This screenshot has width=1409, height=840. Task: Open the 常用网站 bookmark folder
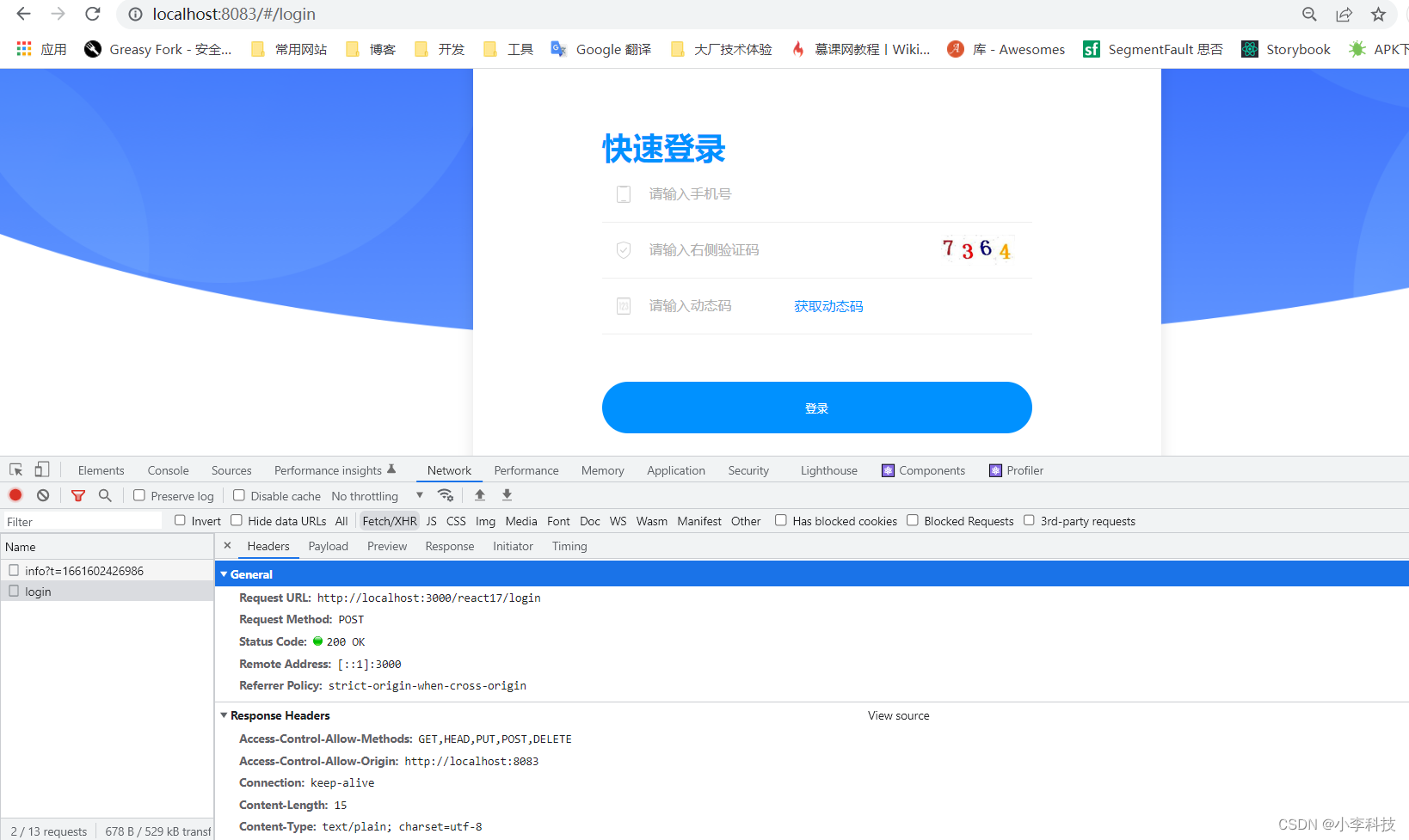coord(289,49)
